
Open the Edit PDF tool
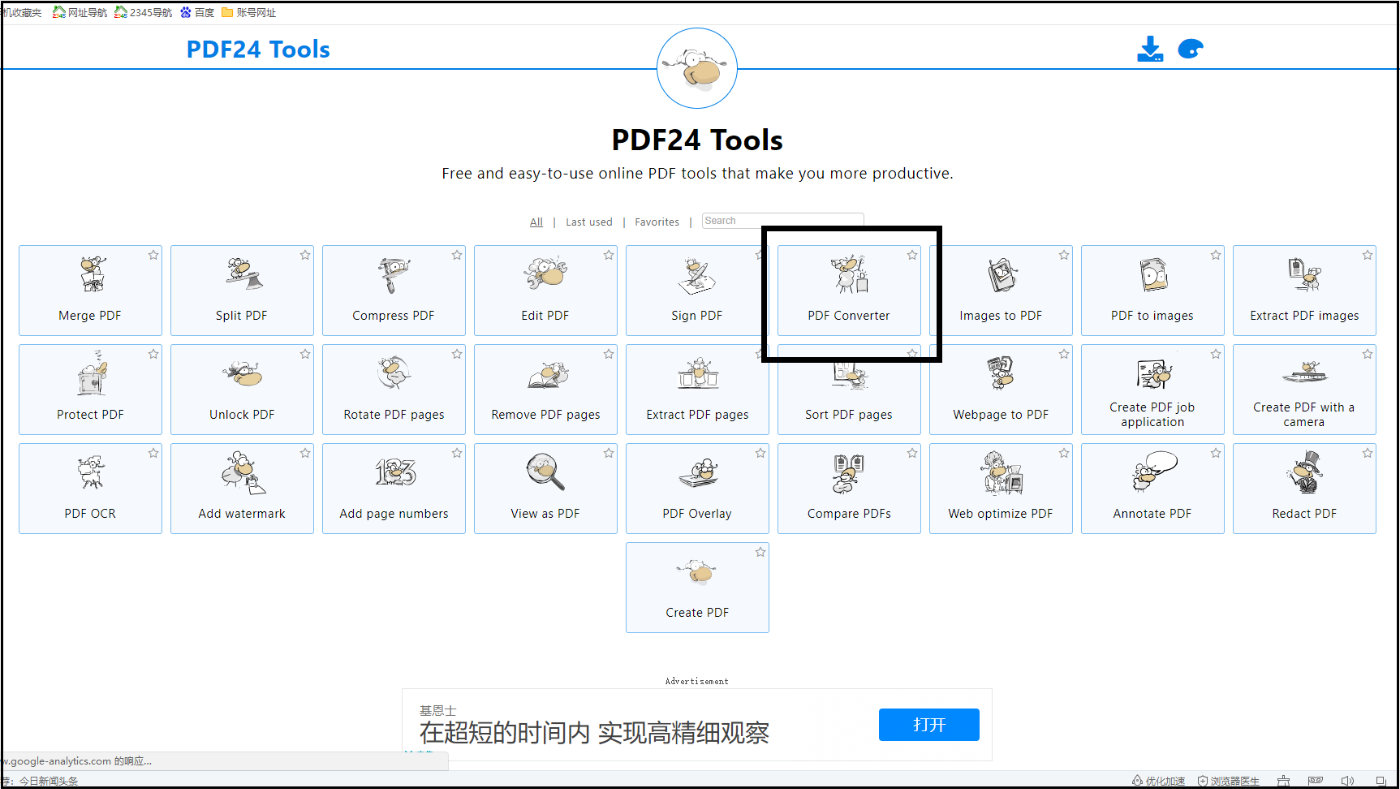click(x=546, y=290)
